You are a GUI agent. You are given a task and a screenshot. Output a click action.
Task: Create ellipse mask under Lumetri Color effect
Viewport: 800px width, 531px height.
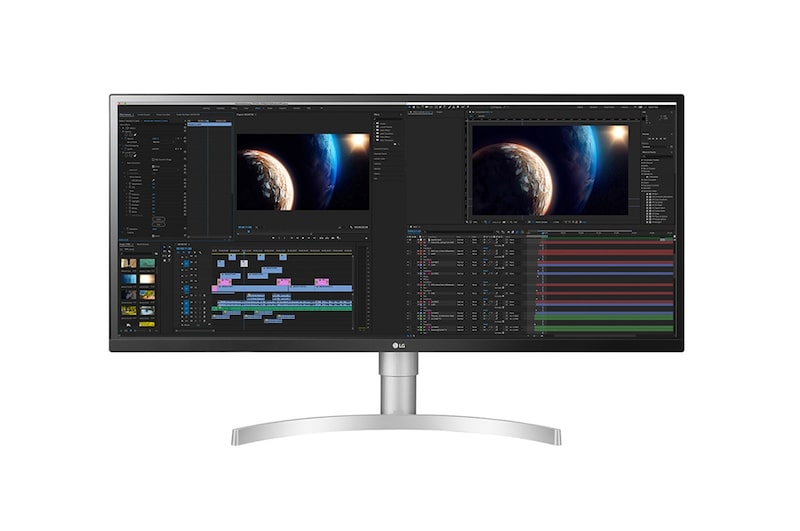126,156
